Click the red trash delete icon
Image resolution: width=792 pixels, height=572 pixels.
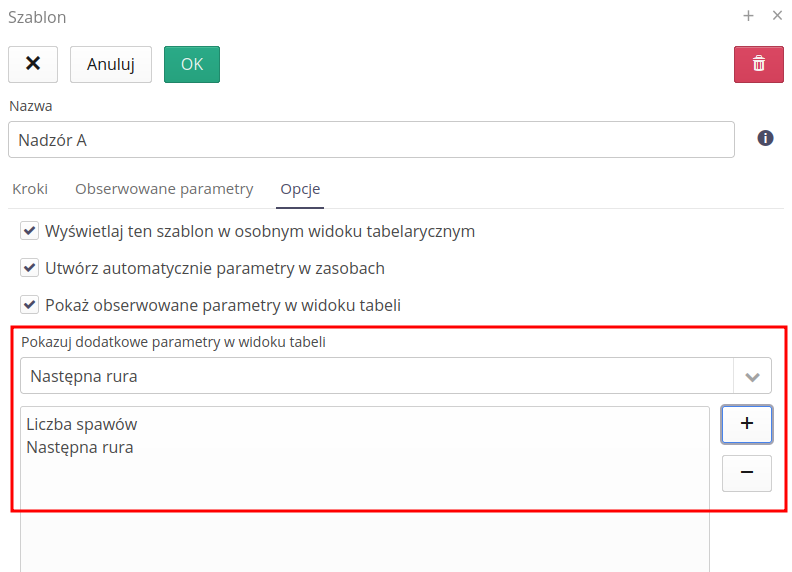pyautogui.click(x=759, y=64)
